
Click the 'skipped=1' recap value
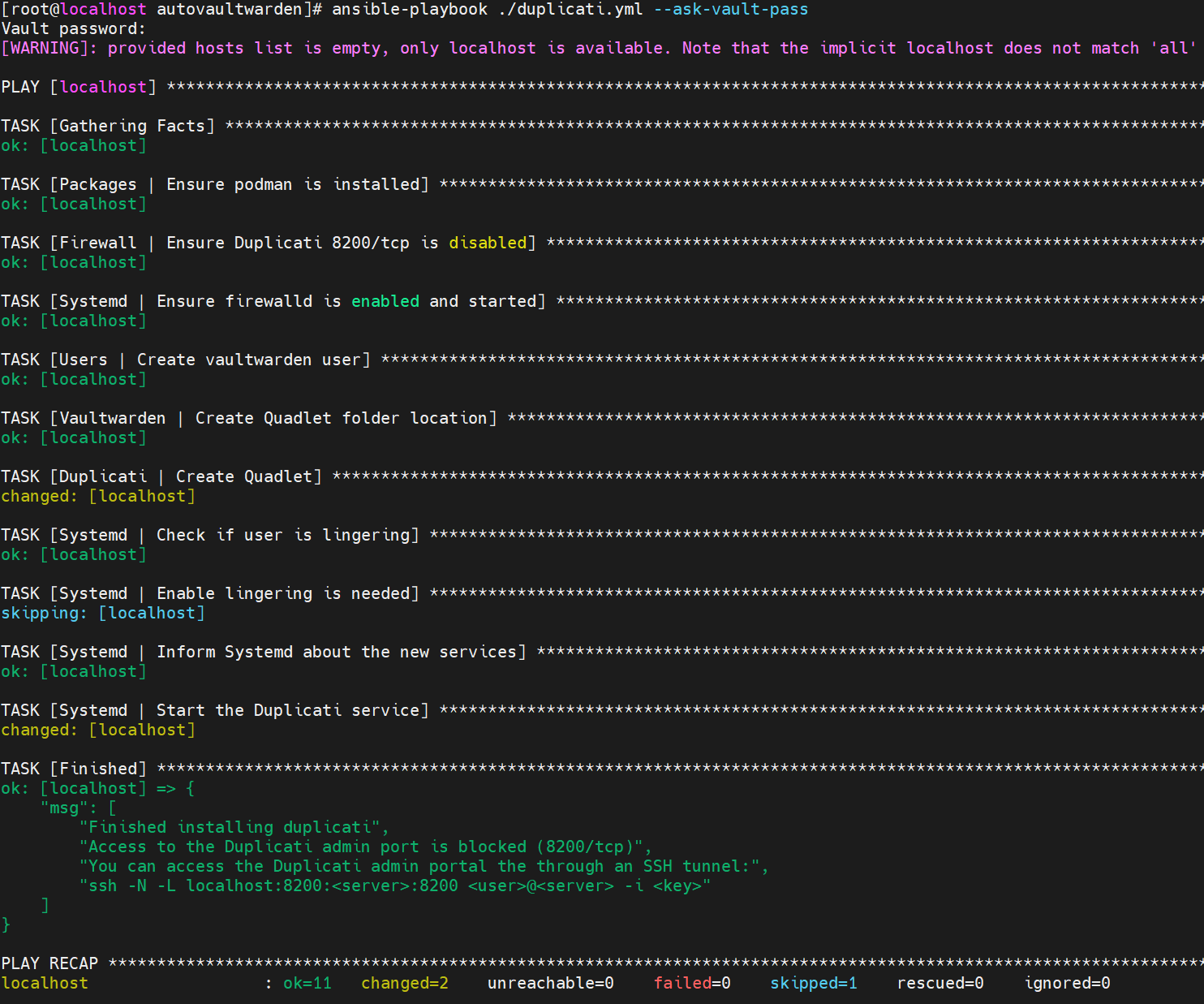pyautogui.click(x=814, y=984)
